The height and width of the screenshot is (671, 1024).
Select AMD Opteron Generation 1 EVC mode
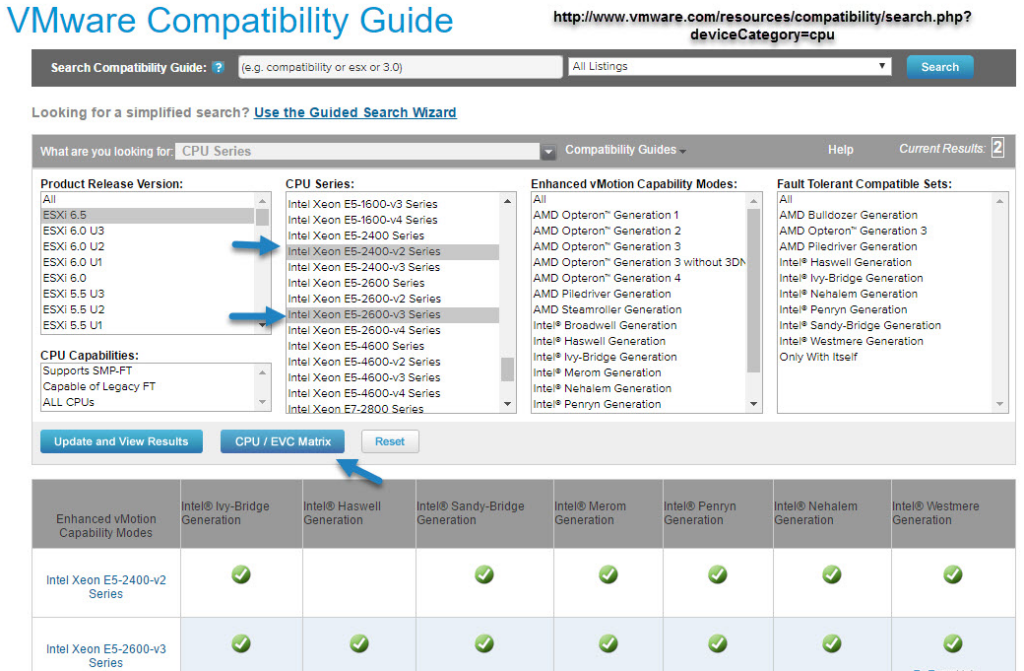click(638, 215)
